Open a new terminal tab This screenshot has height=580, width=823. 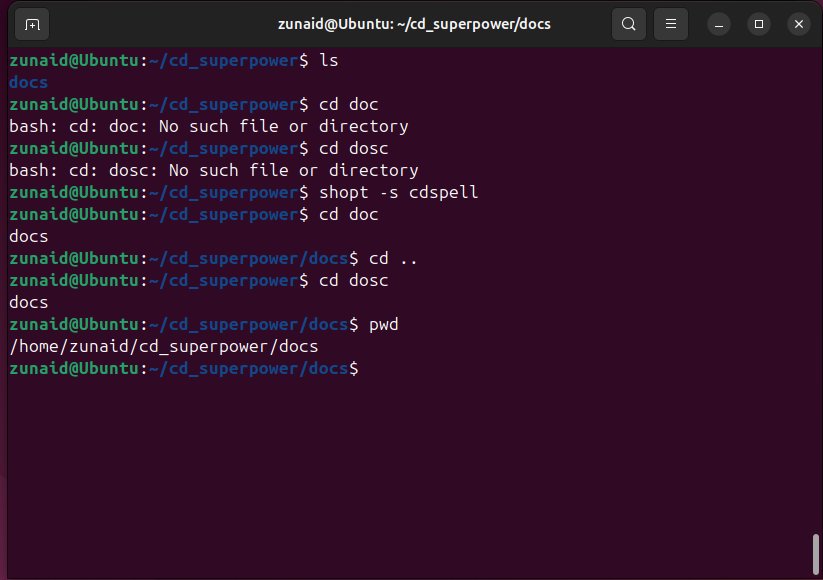[32, 24]
